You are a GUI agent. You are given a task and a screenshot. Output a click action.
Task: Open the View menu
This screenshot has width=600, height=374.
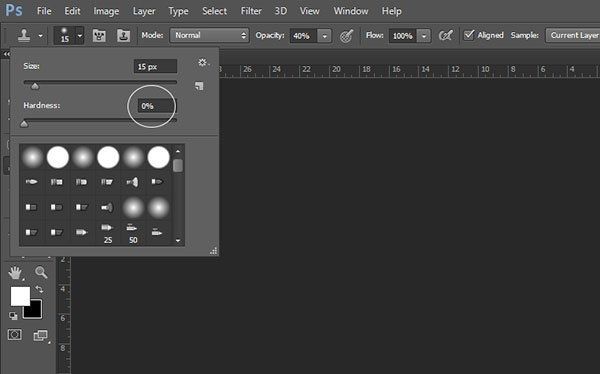(x=309, y=11)
